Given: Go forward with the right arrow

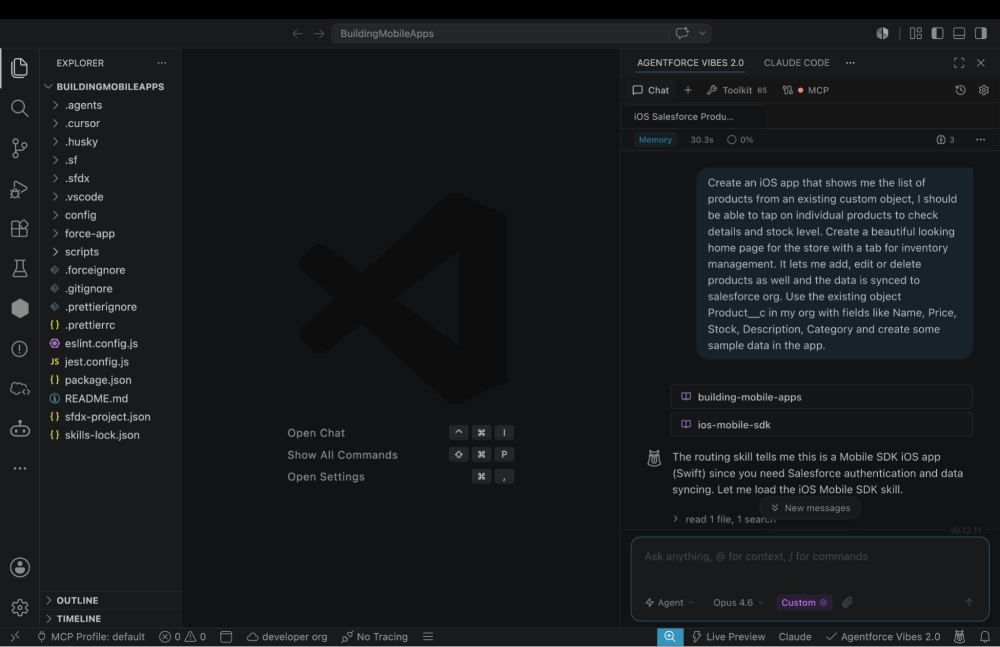Looking at the screenshot, I should click(319, 33).
